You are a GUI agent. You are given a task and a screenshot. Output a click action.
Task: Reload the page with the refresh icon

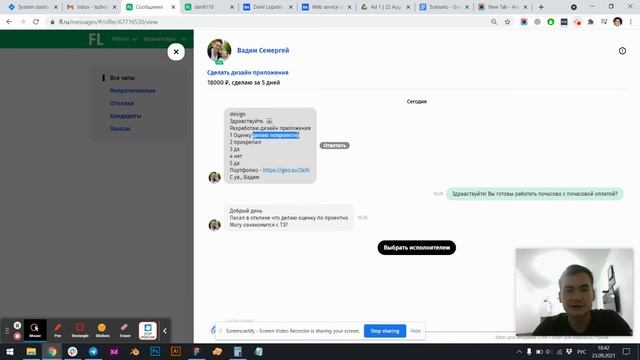coord(36,22)
